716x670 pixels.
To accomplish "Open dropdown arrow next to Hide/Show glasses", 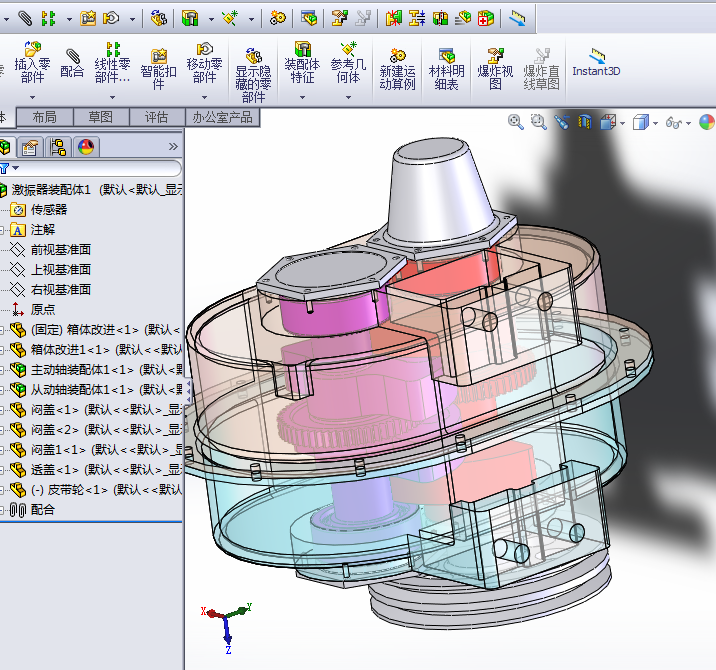I will coord(688,123).
